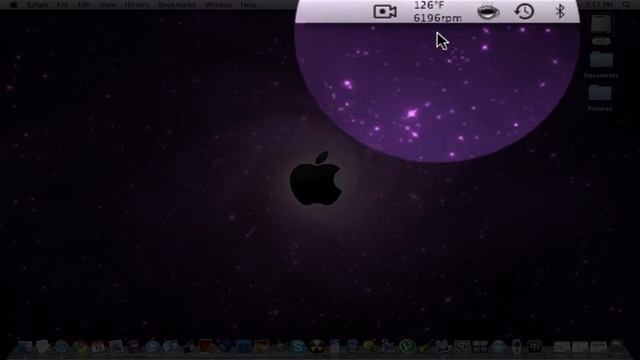
Task: Open the temperature and fan rpm readout
Action: (438, 12)
